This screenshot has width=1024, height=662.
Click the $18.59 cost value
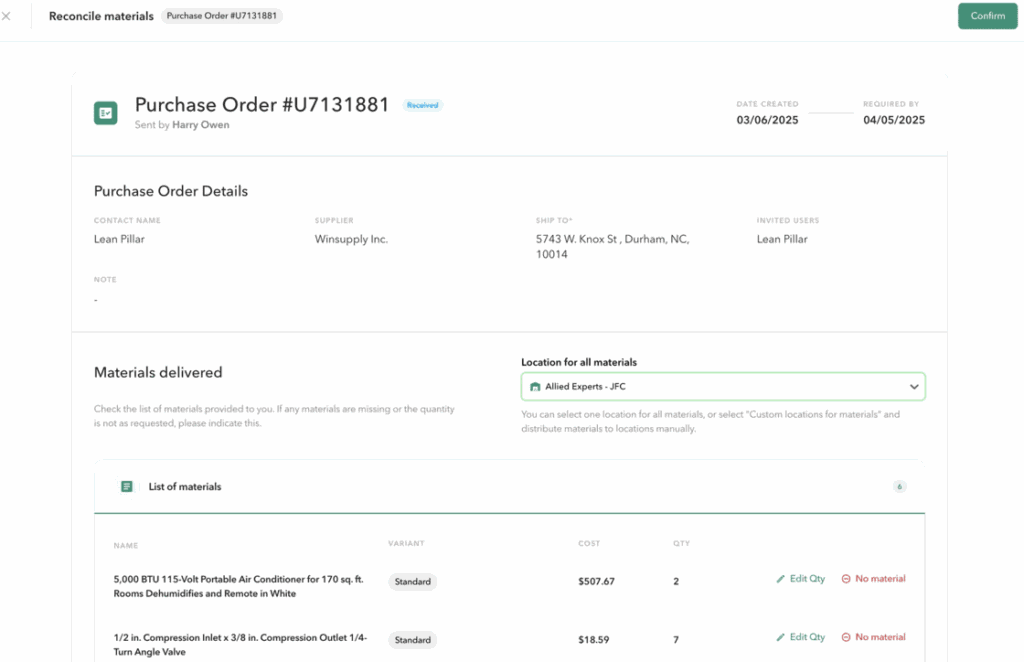594,640
